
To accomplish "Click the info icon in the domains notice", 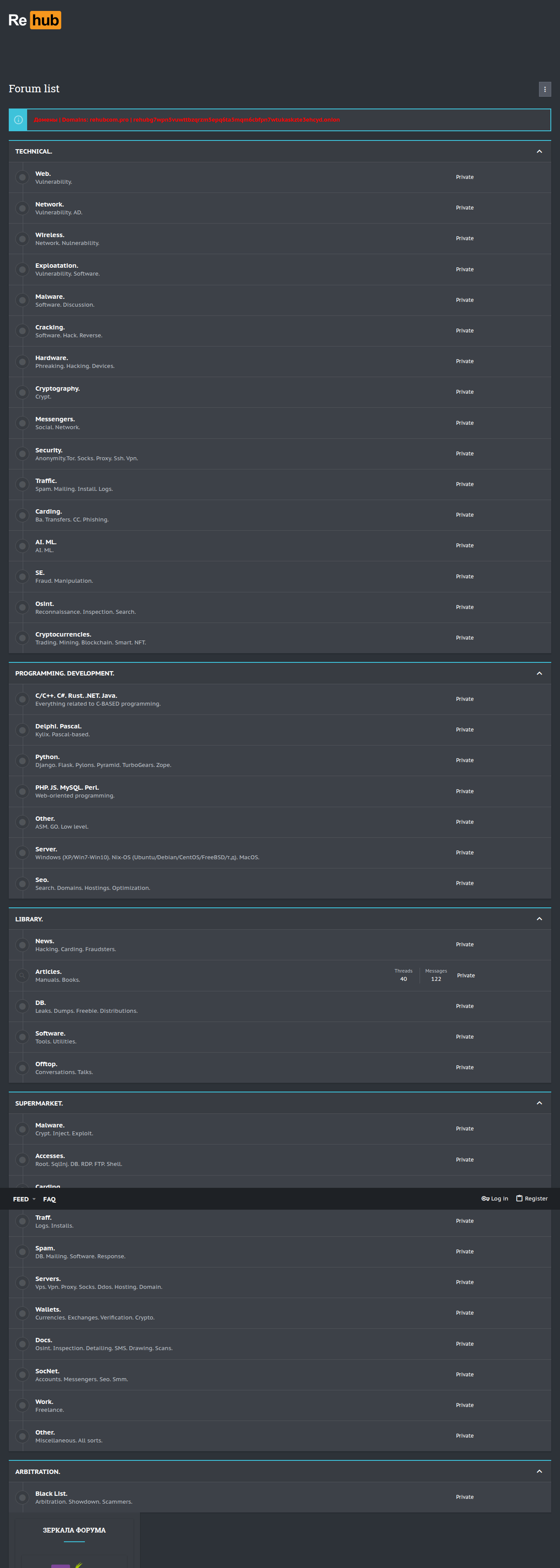I will coord(18,120).
